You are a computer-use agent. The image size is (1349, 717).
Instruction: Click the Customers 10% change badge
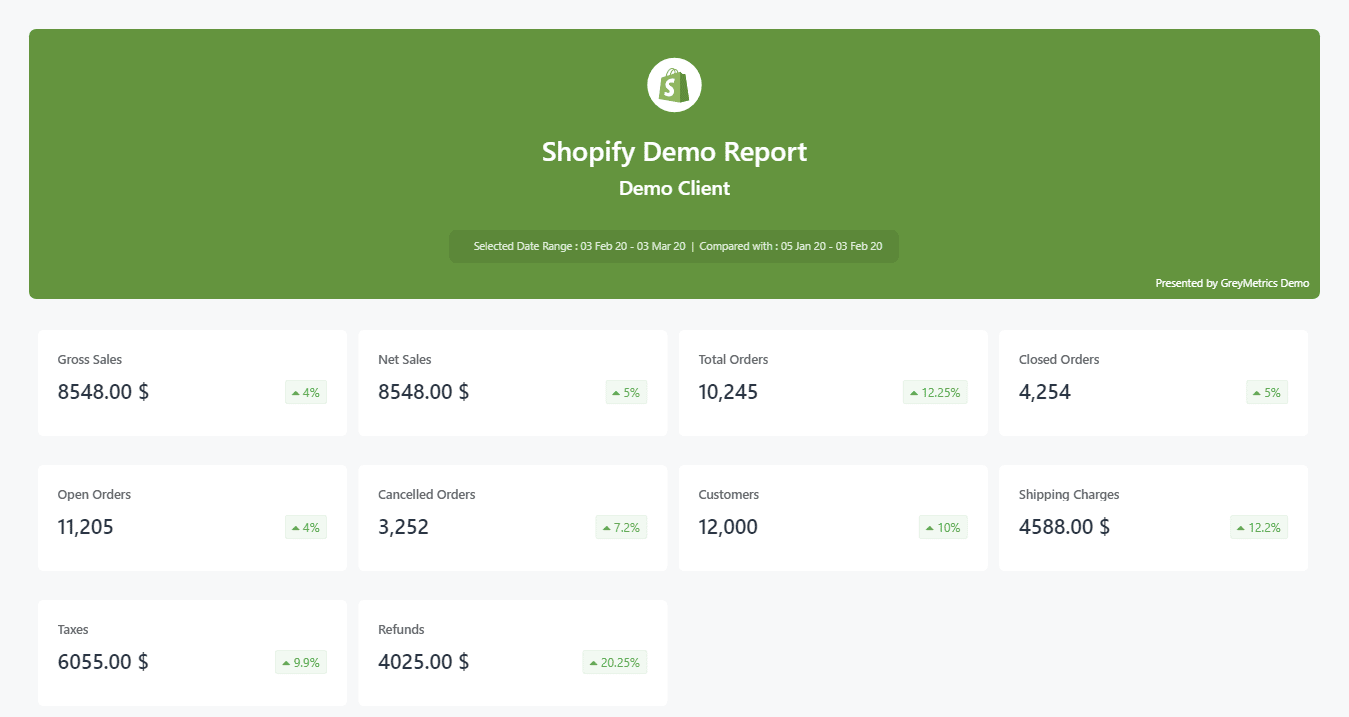943,528
